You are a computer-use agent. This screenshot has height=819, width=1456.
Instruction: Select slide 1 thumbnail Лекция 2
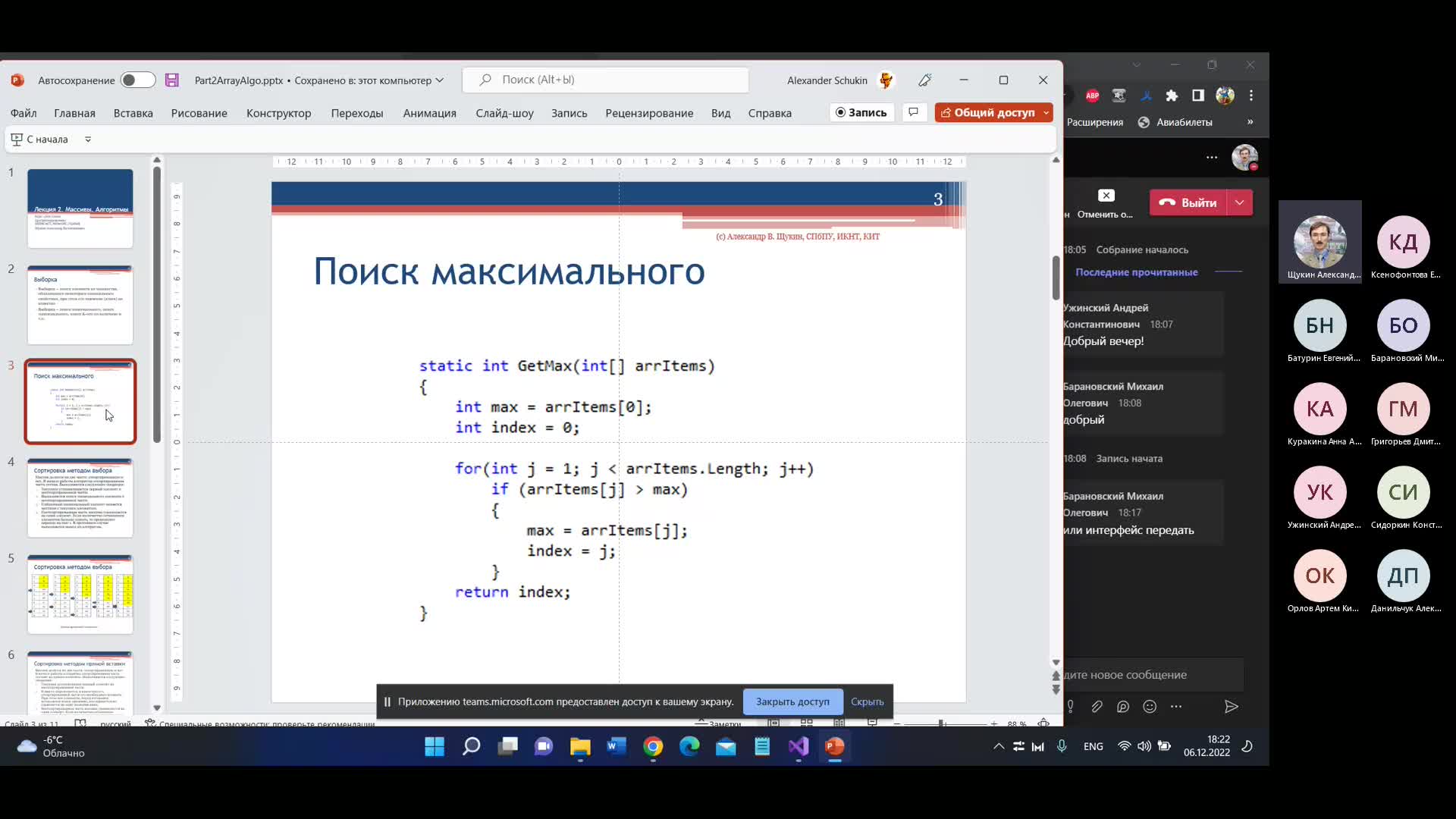80,209
